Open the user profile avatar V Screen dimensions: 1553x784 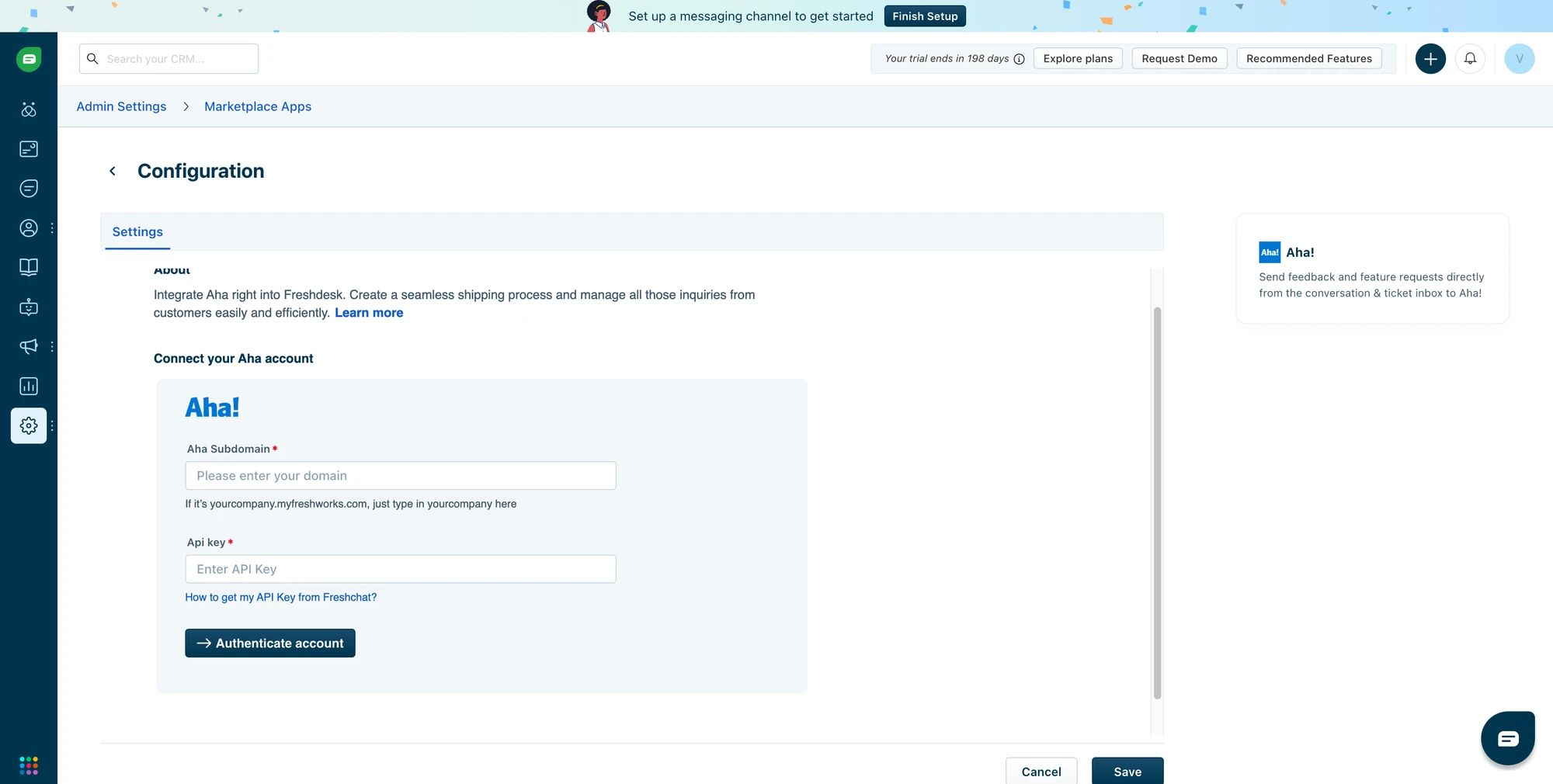tap(1519, 59)
